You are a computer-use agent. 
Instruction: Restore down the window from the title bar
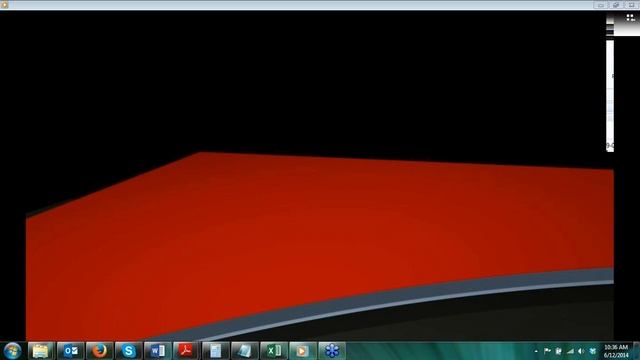[x=616, y=5]
